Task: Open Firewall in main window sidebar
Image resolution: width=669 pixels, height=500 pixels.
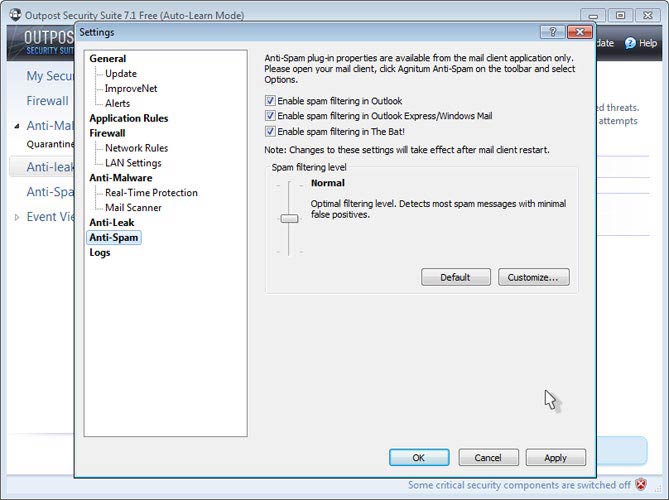Action: [x=47, y=101]
